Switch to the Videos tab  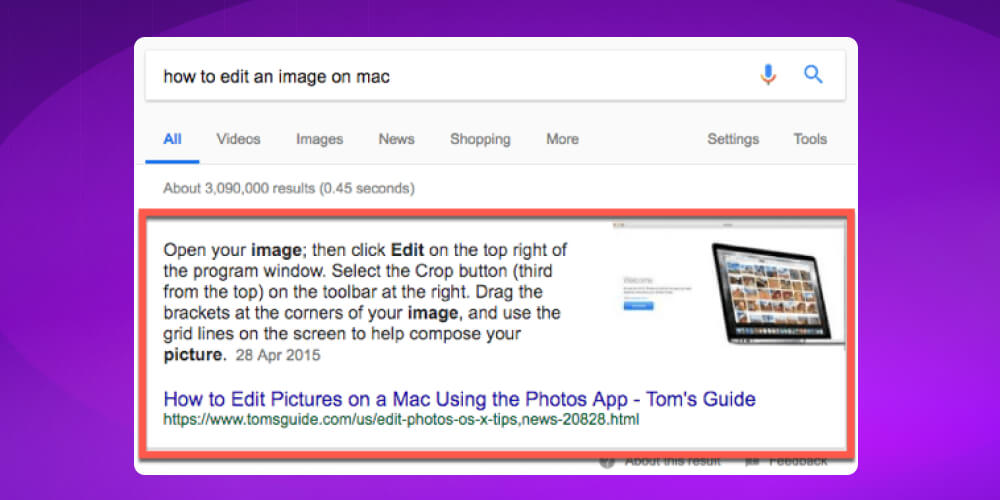pyautogui.click(x=239, y=139)
